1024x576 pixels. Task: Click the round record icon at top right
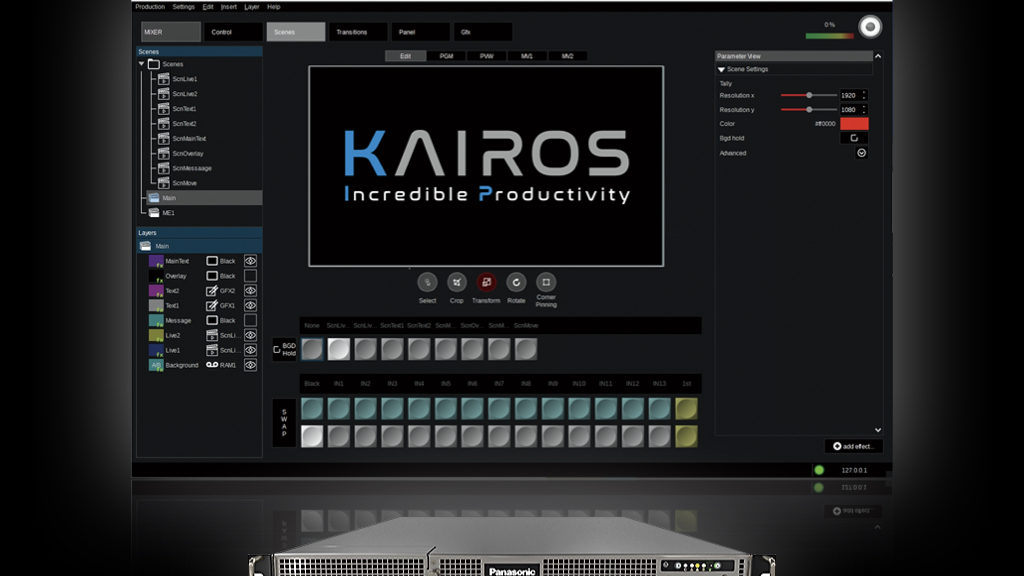[870, 27]
